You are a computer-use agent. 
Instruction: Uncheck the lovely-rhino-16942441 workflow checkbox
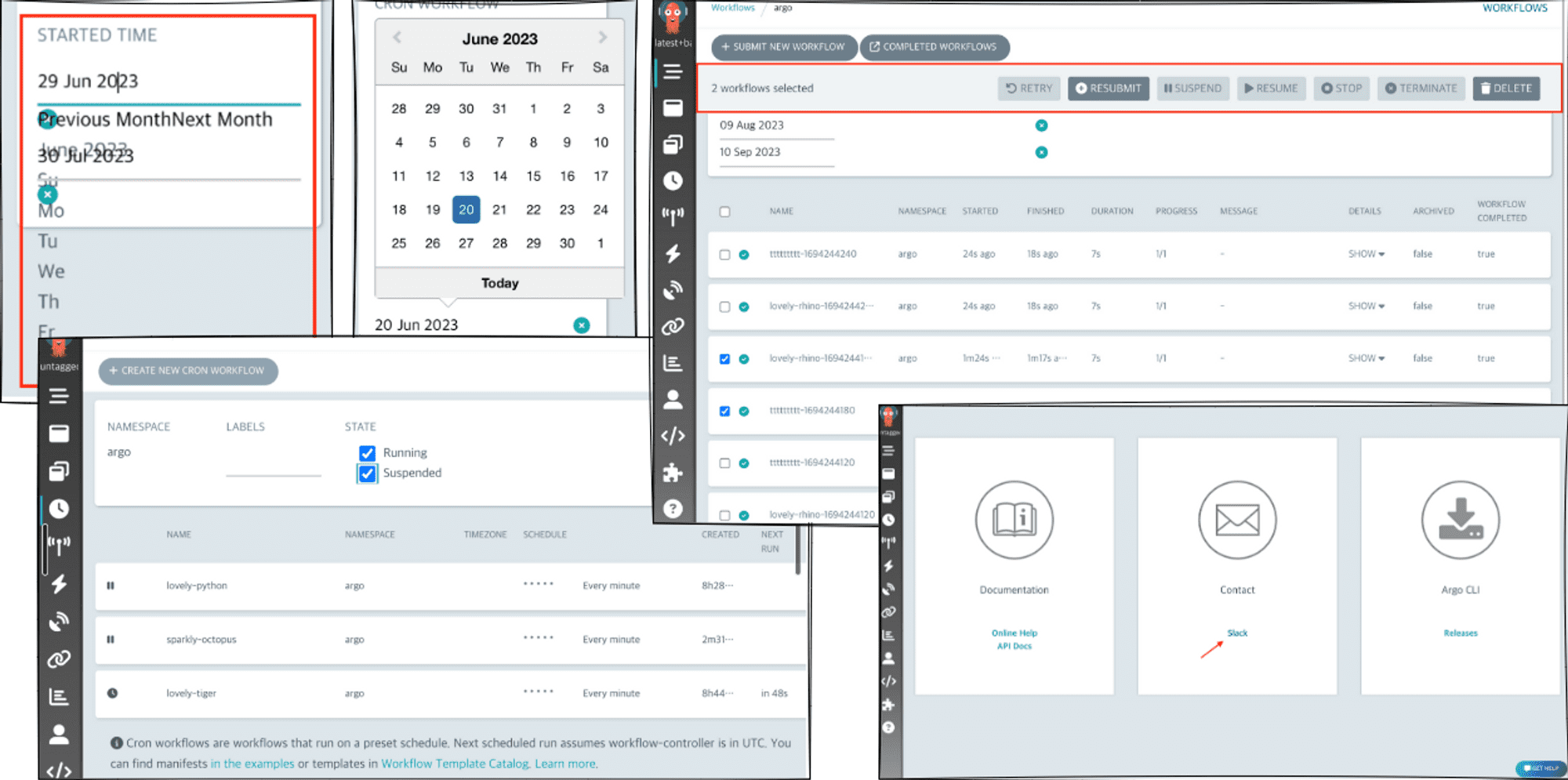[724, 359]
